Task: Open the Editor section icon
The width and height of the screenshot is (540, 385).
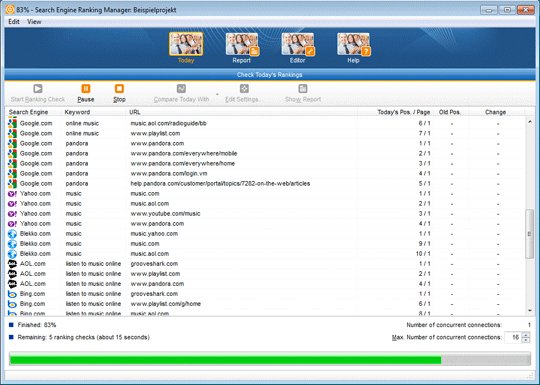Action: point(298,44)
